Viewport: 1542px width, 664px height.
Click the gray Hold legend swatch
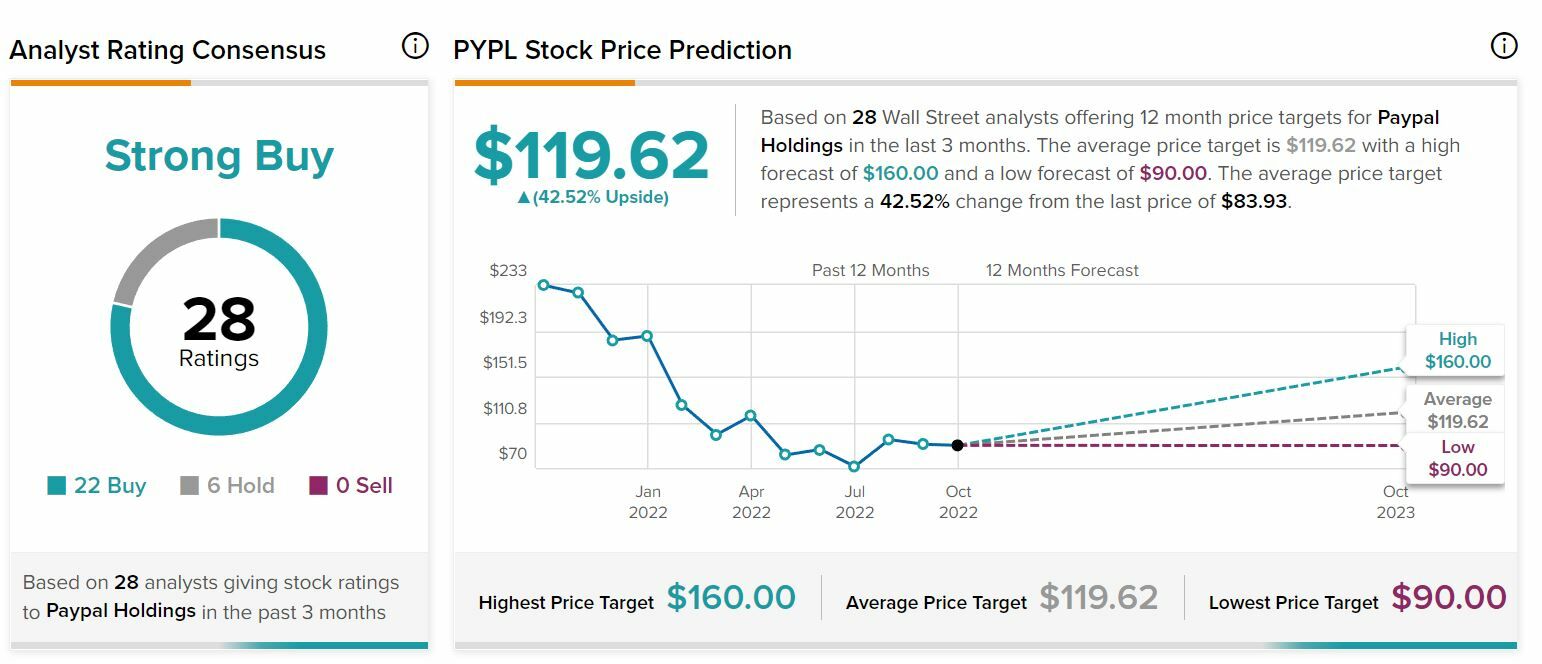pyautogui.click(x=189, y=486)
